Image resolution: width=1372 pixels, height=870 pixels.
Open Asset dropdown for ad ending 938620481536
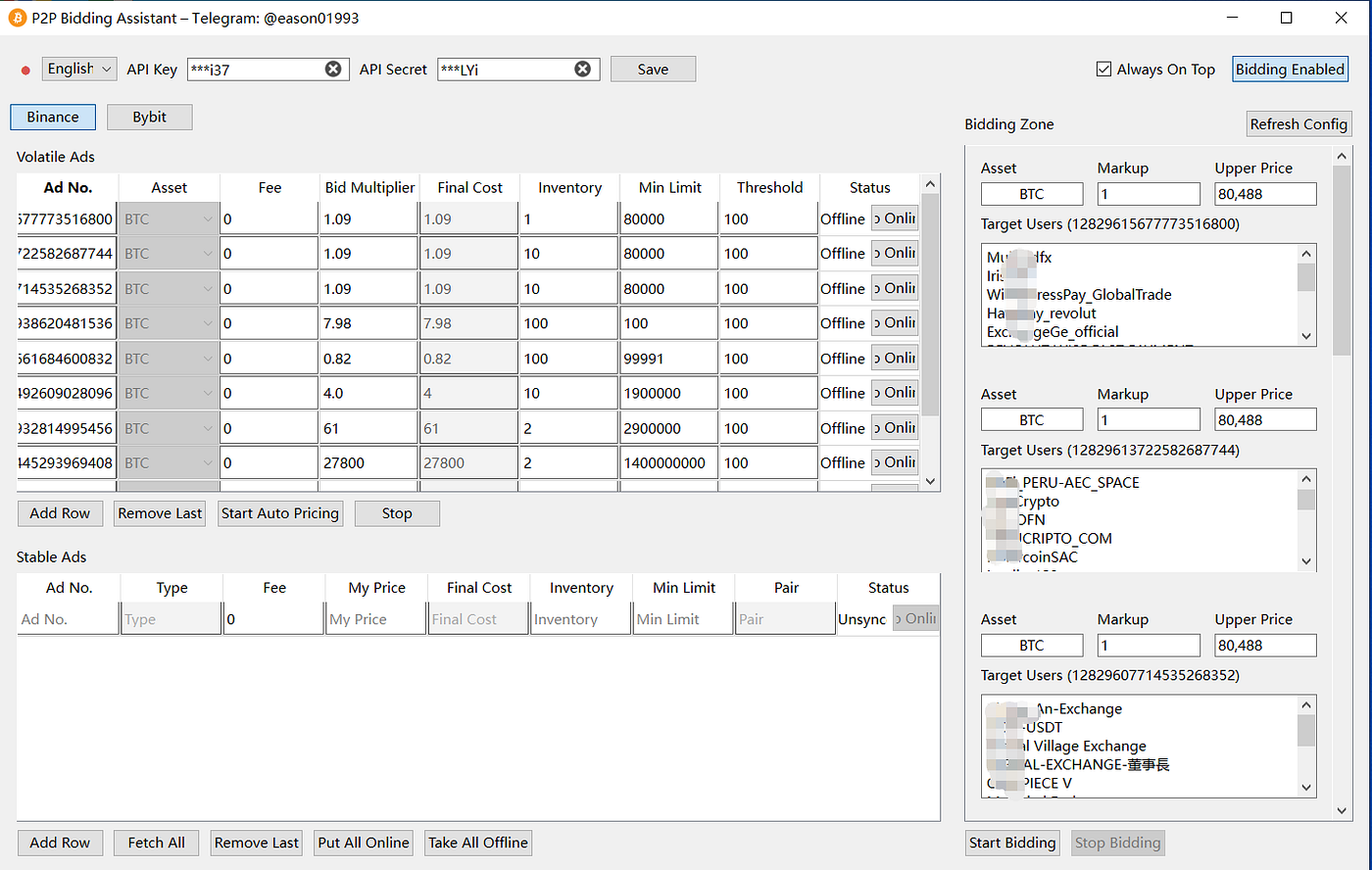click(x=169, y=322)
